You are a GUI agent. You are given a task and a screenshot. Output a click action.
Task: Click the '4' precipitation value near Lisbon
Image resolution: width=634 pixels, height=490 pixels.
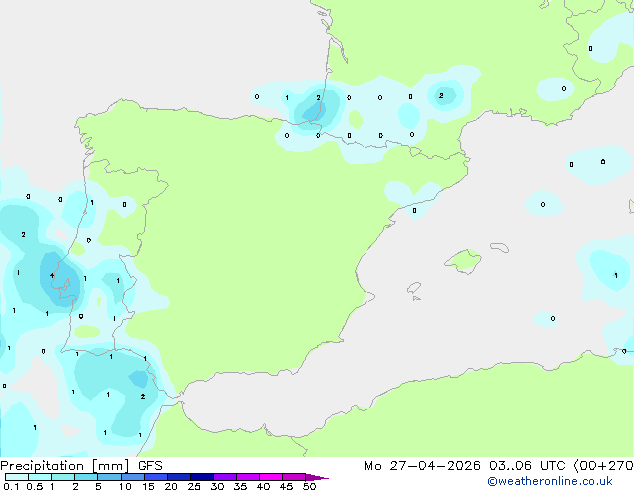[52, 276]
